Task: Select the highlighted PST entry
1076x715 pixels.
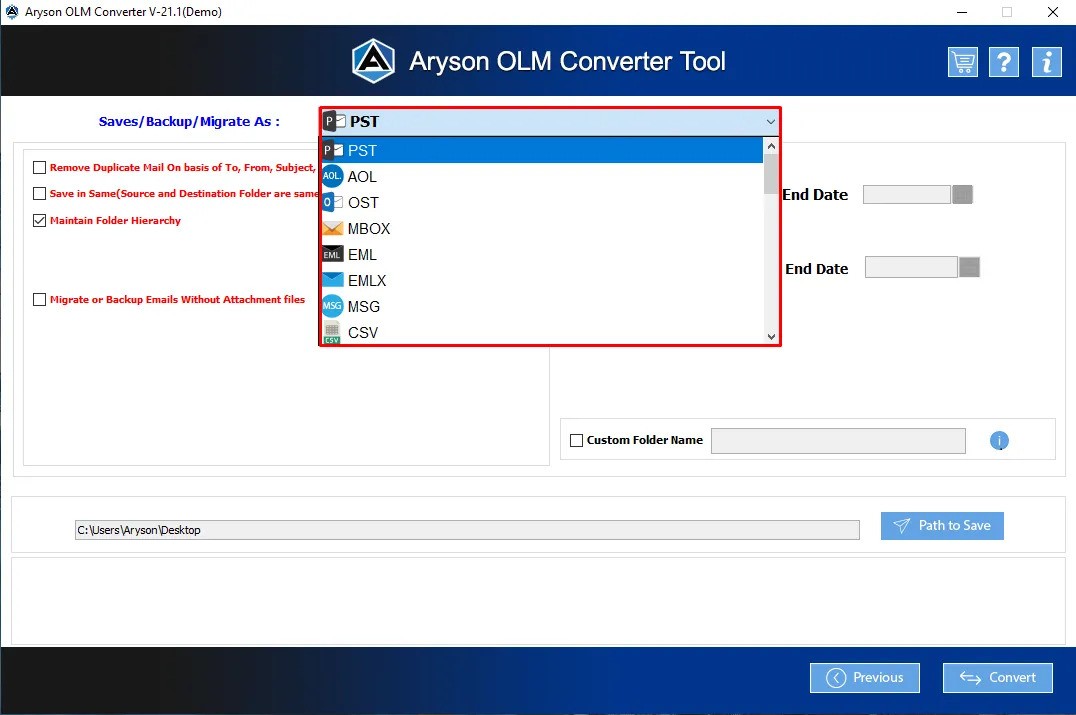Action: (x=363, y=150)
